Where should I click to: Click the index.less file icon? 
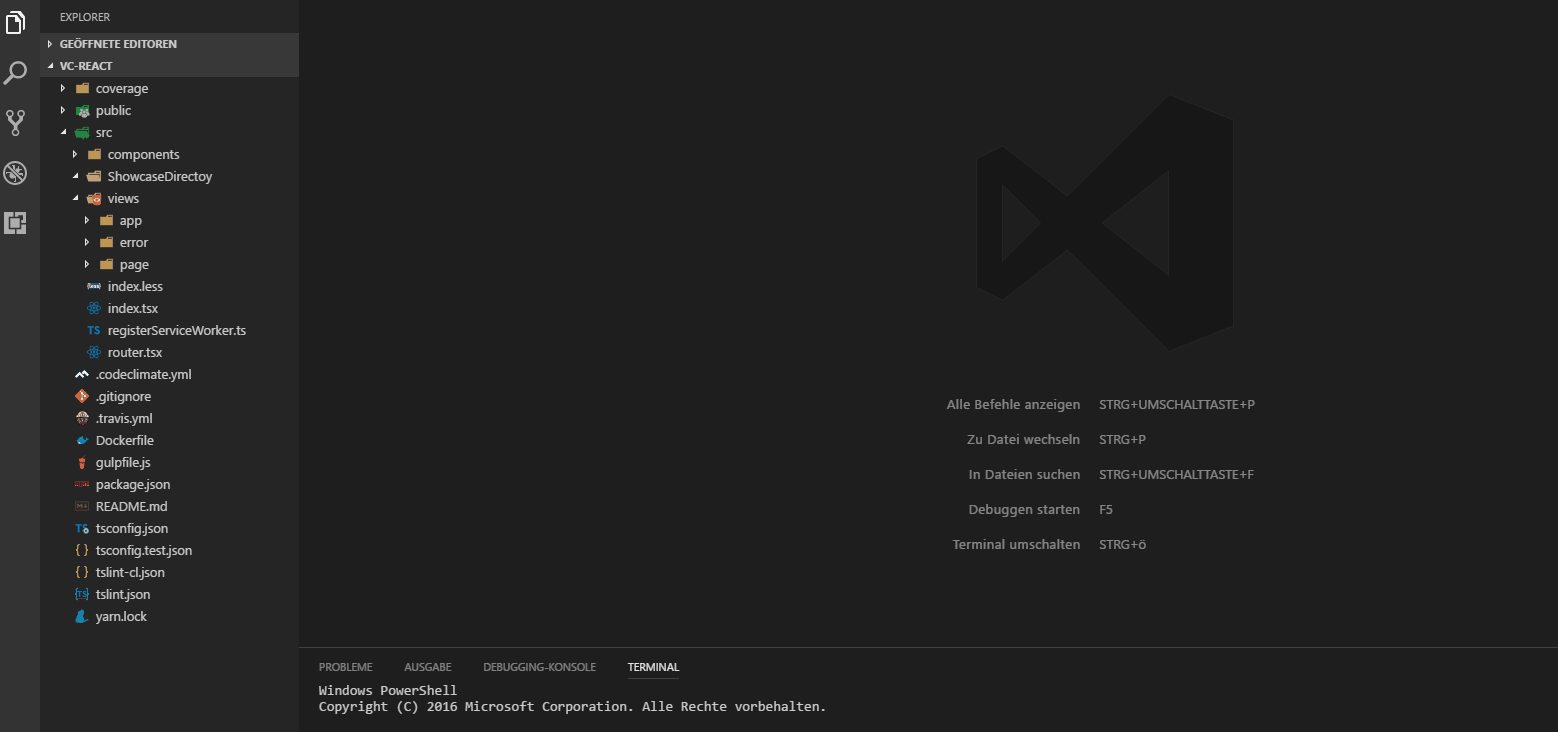[94, 286]
